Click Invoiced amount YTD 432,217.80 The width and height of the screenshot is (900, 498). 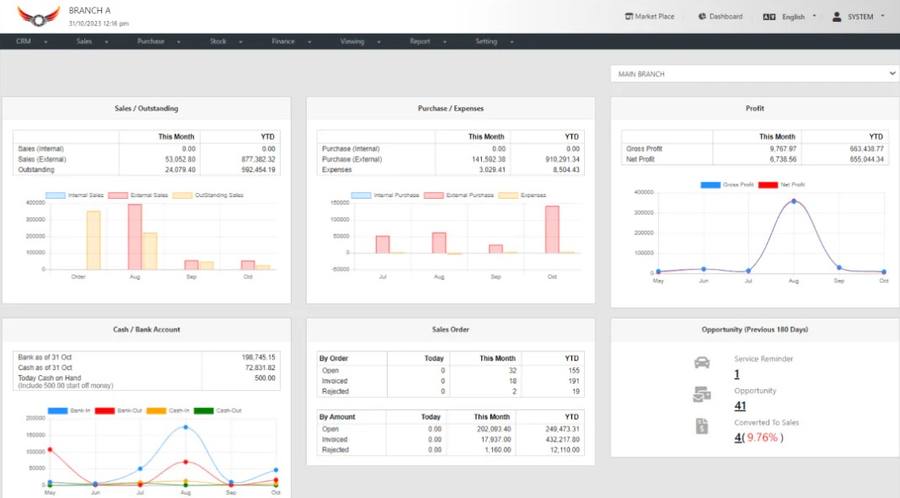click(562, 439)
